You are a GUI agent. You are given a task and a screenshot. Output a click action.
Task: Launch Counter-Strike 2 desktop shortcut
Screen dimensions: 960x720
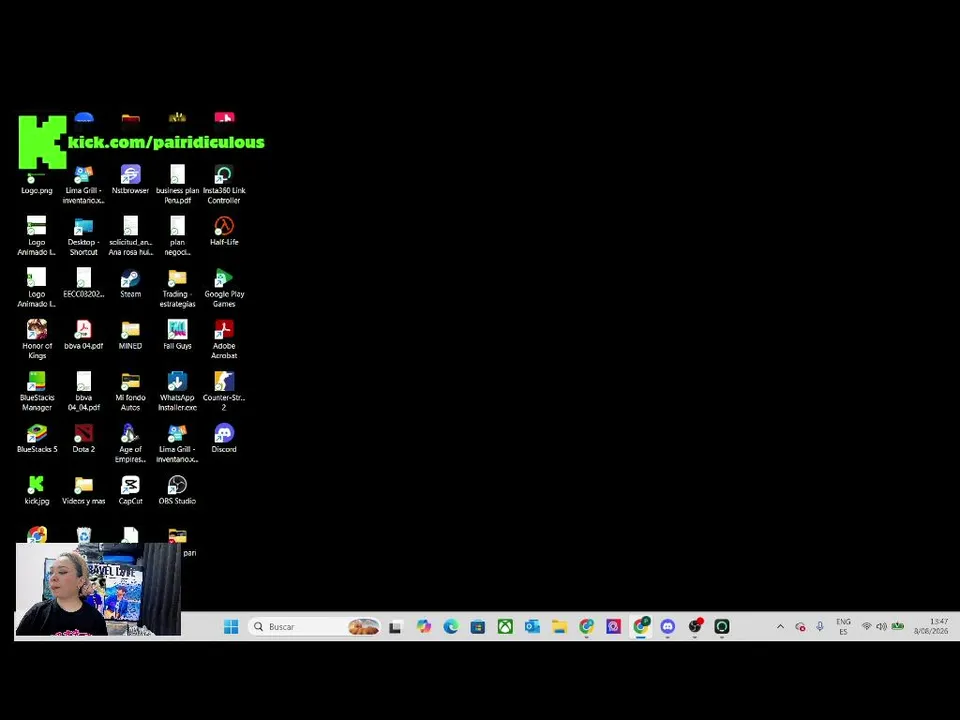pos(224,391)
